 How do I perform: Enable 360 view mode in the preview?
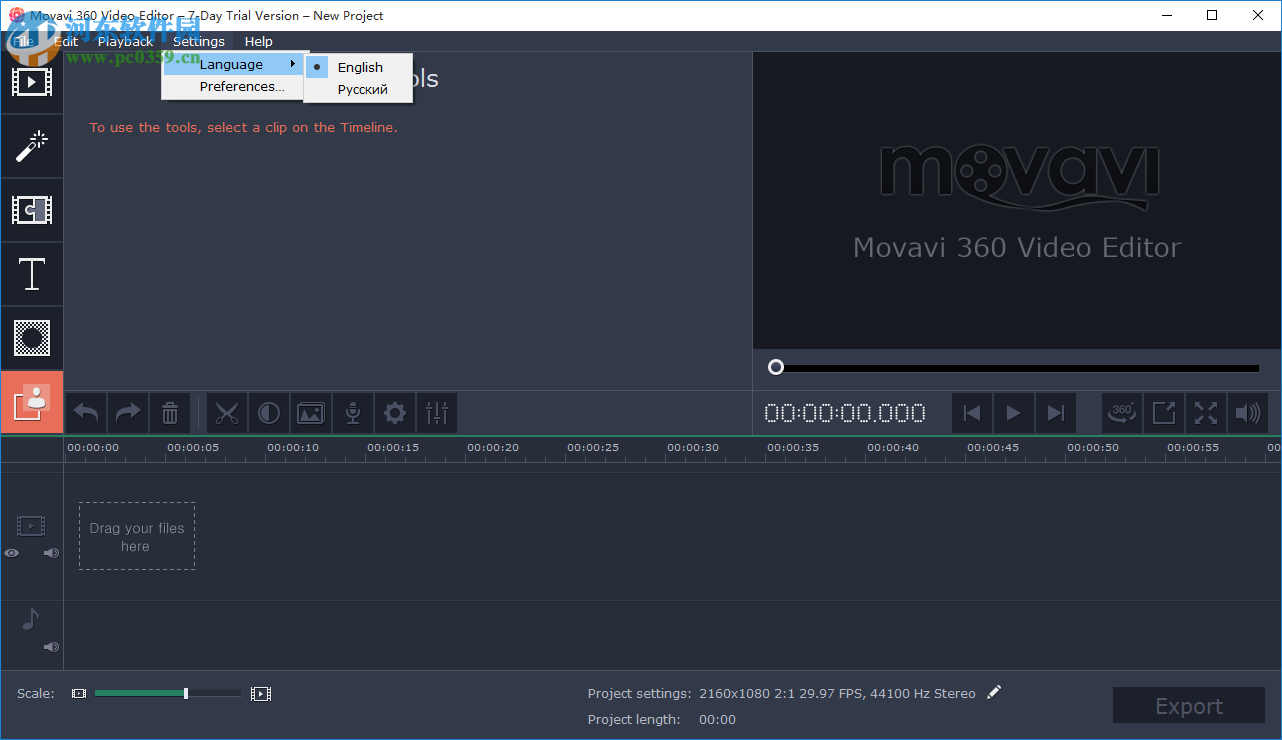click(1121, 413)
